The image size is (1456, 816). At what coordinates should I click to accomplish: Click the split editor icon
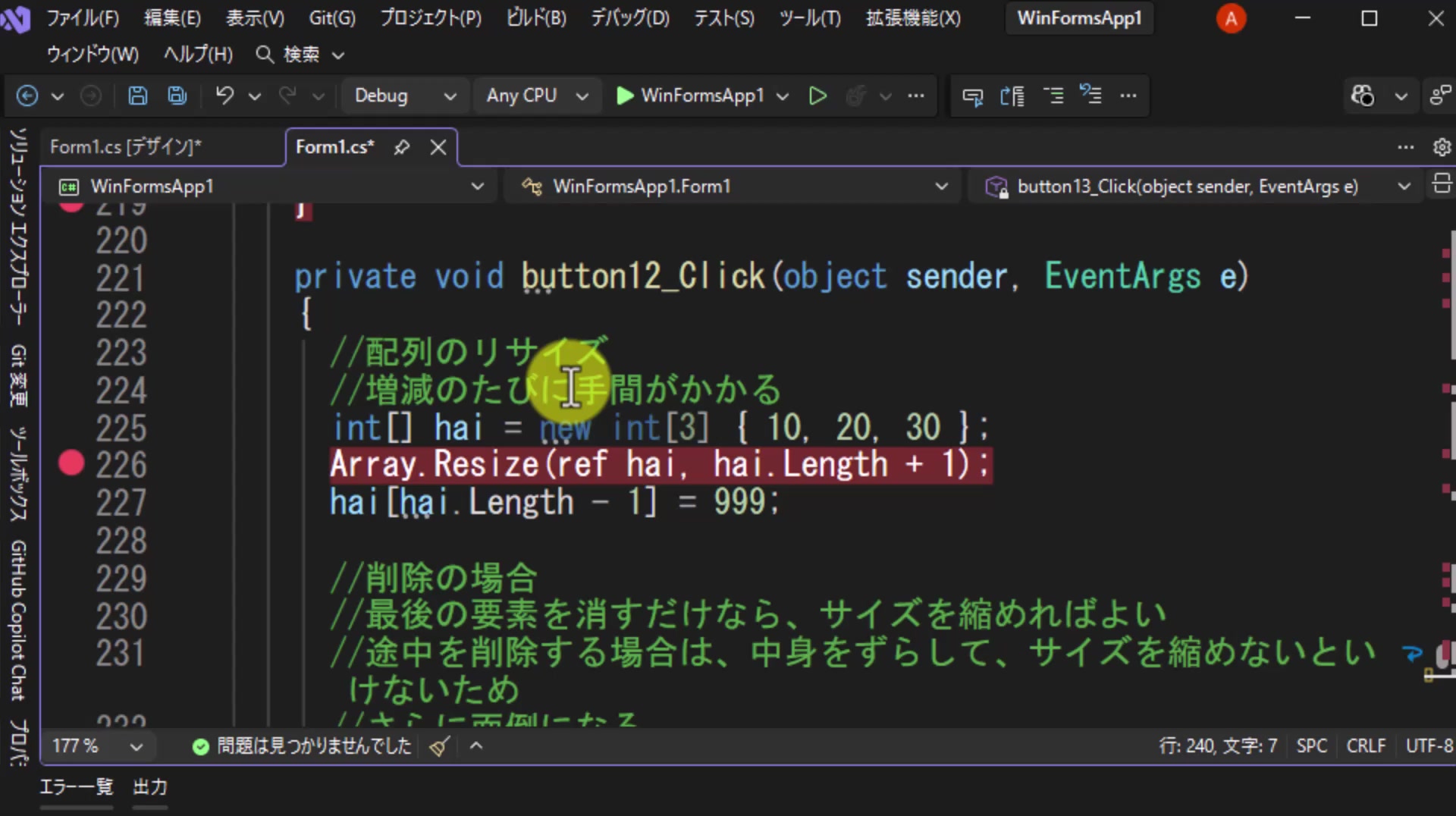click(1442, 184)
